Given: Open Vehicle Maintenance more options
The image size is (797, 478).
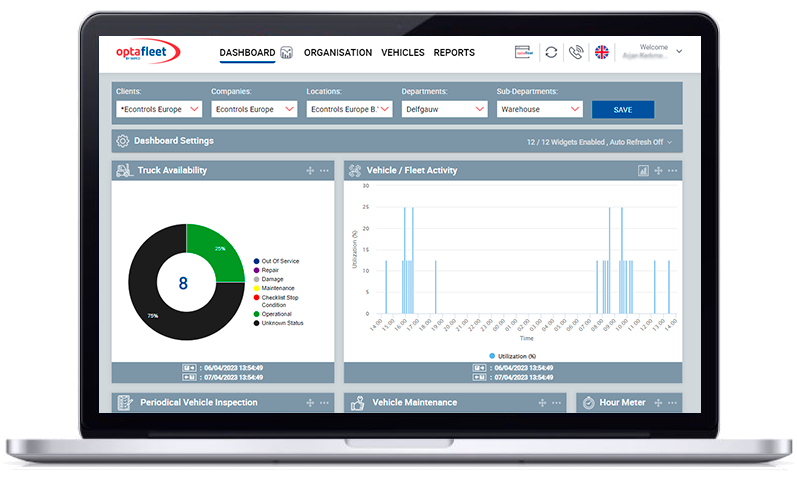Looking at the screenshot, I should [557, 403].
